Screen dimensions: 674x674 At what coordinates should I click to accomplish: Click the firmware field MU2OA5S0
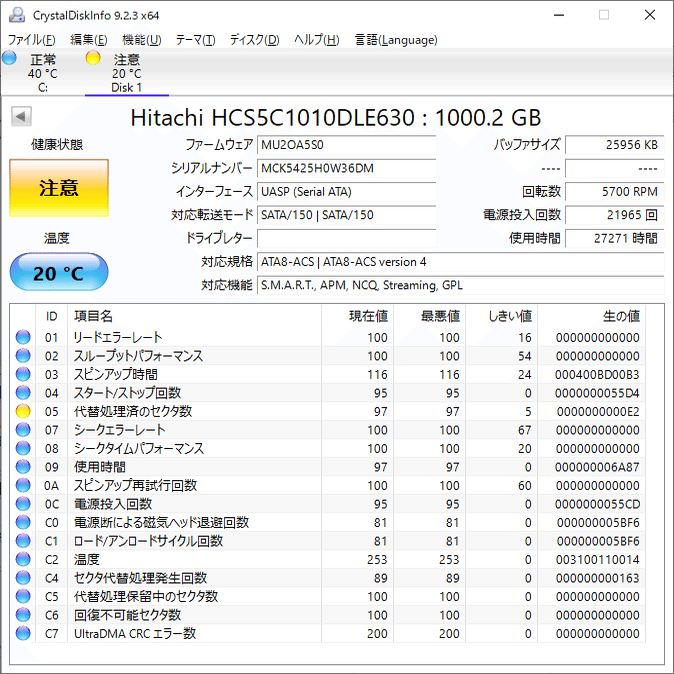(x=346, y=145)
